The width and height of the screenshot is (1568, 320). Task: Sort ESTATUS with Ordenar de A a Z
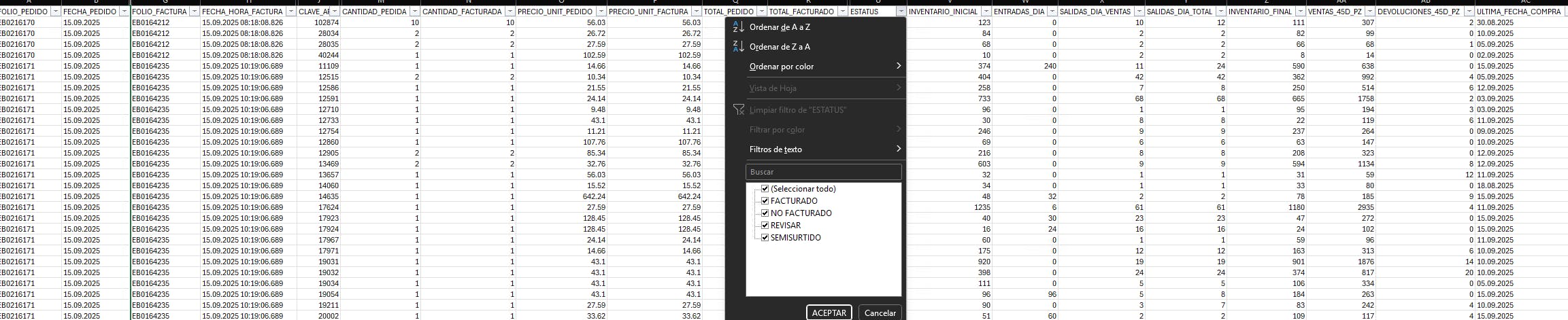pos(816,27)
